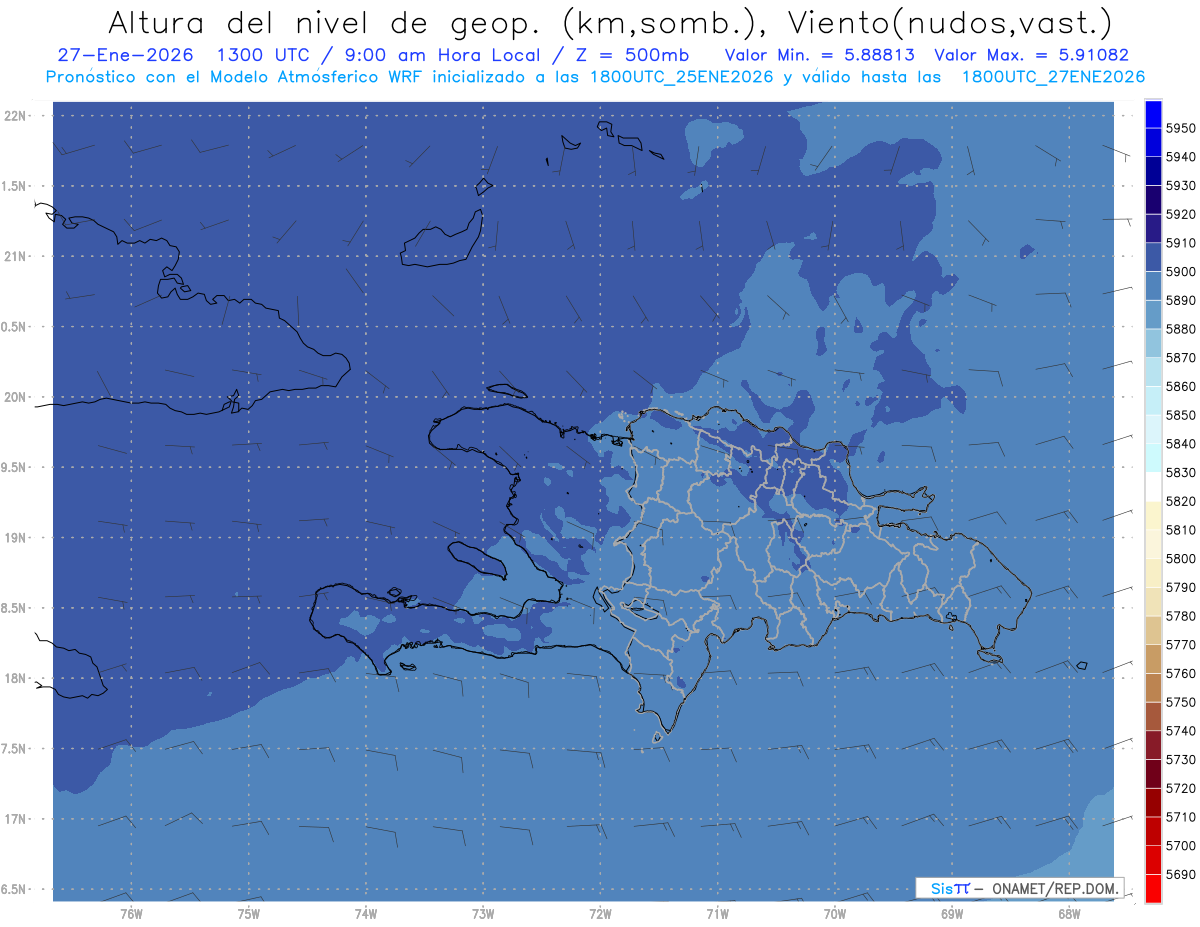
Task: Click the 'SisTT - ONAMET/REP.DOM.' credit label
Action: pyautogui.click(x=1020, y=888)
